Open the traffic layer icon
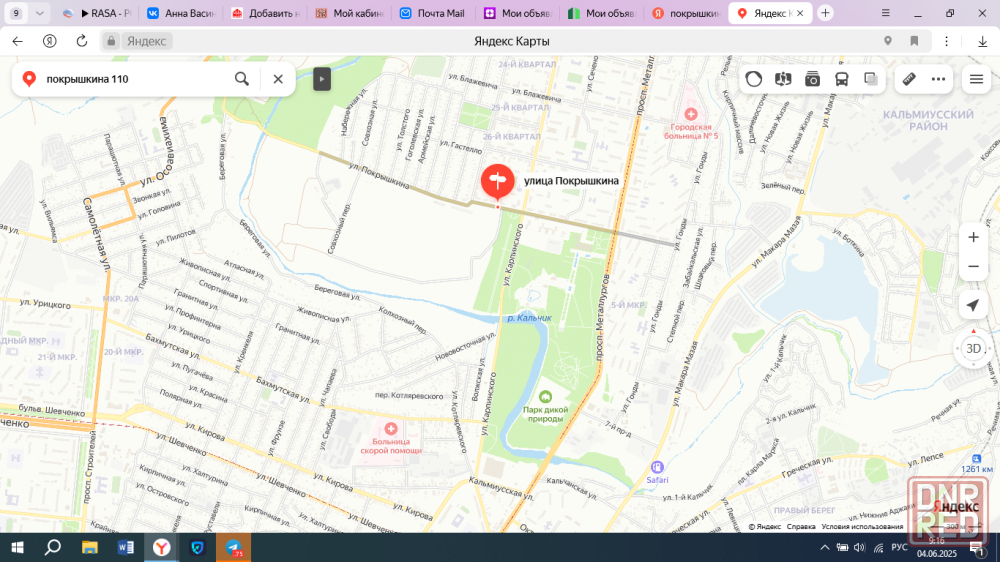The height and width of the screenshot is (562, 1000). 754,79
